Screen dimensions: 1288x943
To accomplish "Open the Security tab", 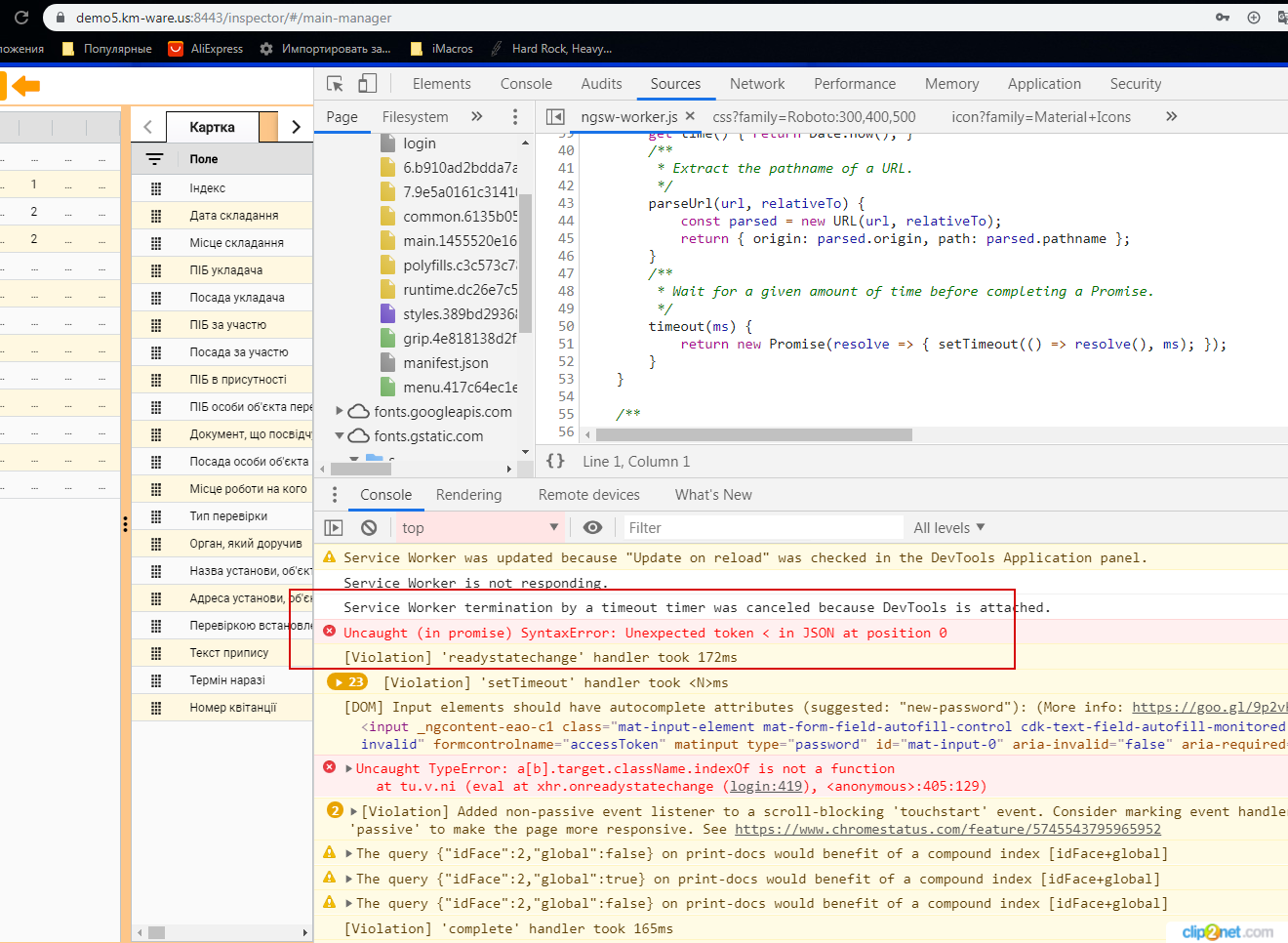I will point(1135,84).
